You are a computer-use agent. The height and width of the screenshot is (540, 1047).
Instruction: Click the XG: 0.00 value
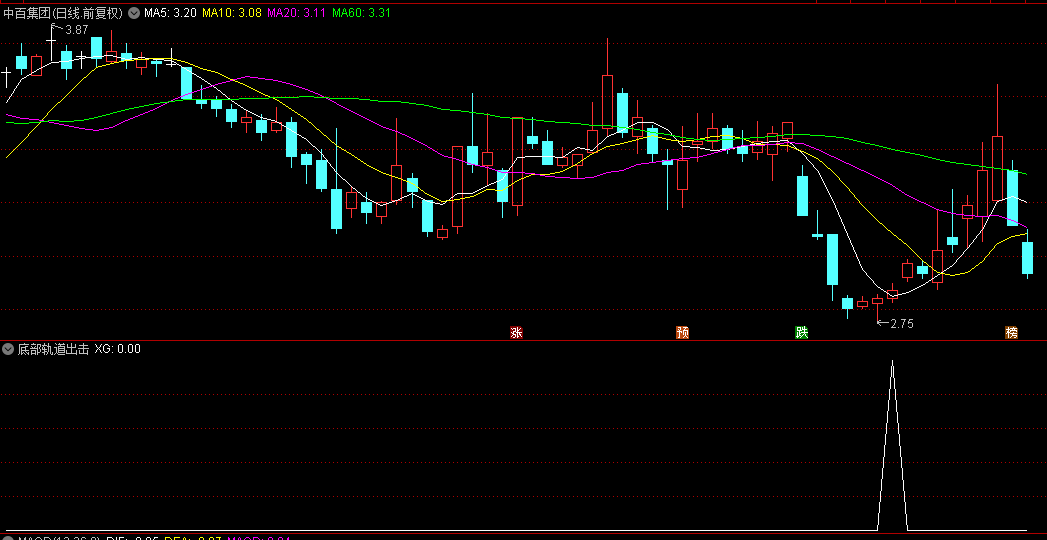click(x=118, y=348)
